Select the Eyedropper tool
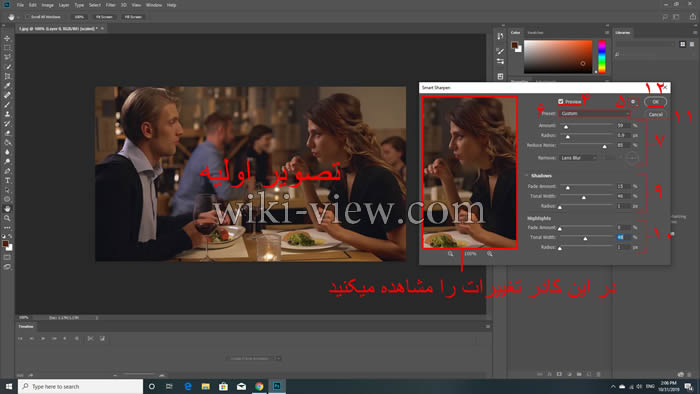Screen dimensions: 700x394 pos(7,86)
